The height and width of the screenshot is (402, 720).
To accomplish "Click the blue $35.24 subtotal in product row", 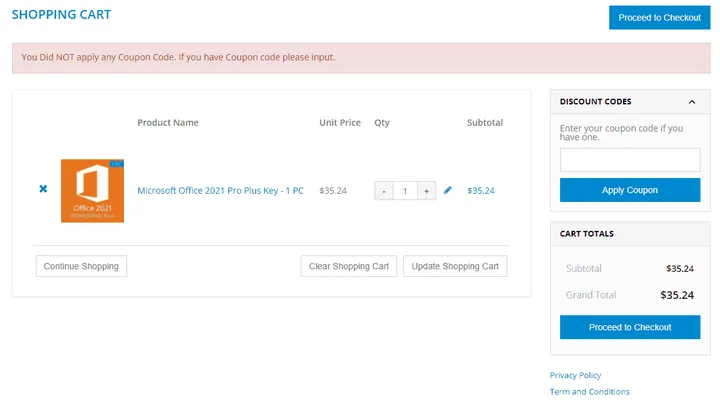I will pos(481,190).
